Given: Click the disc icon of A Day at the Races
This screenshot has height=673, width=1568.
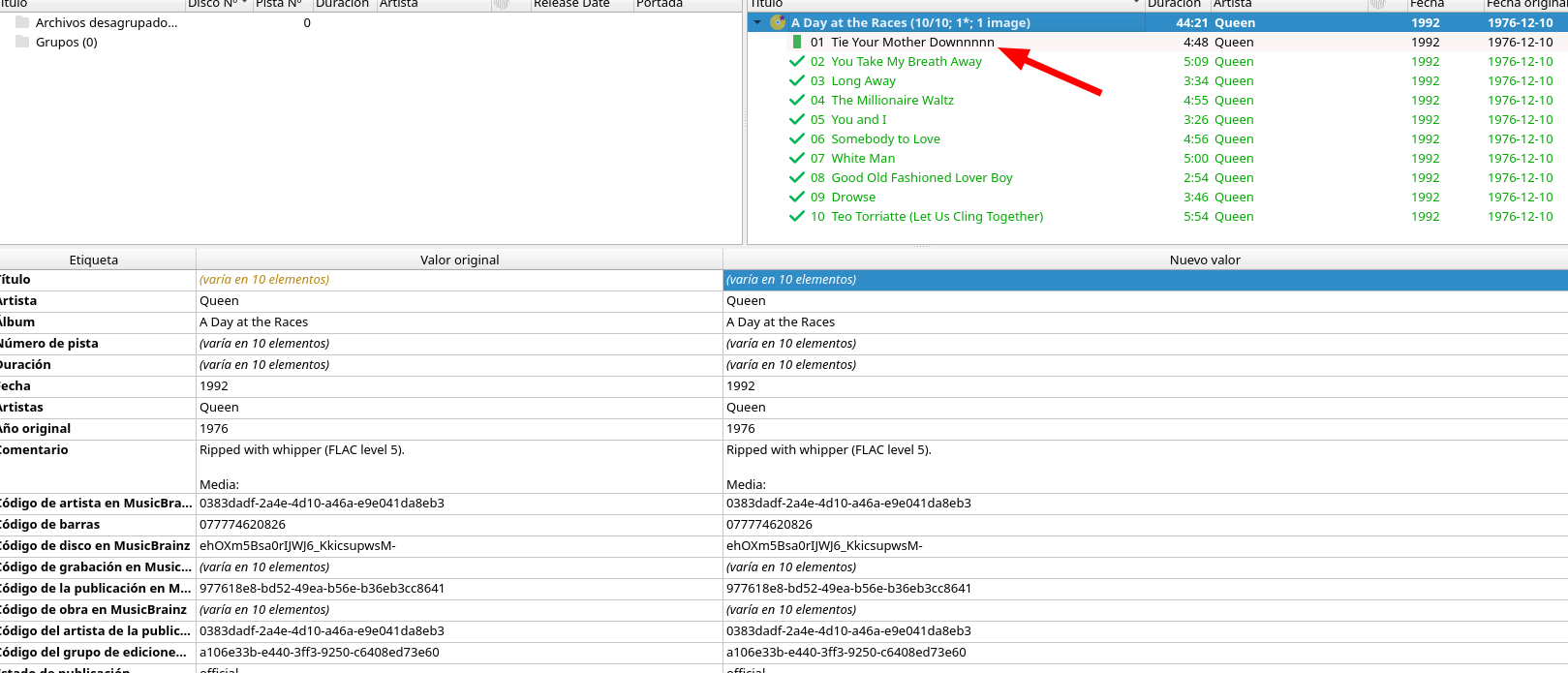Looking at the screenshot, I should [778, 22].
